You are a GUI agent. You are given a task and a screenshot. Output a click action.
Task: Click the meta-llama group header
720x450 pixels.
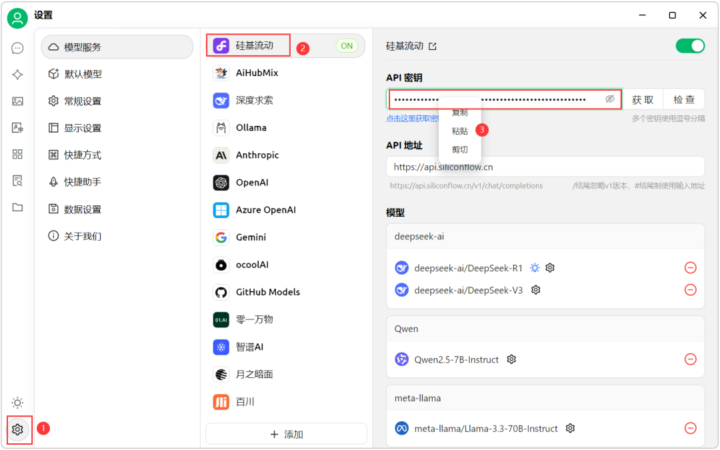[x=545, y=398]
